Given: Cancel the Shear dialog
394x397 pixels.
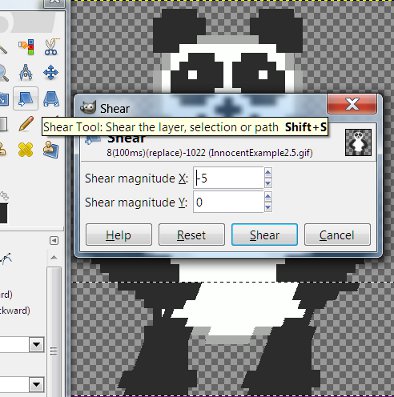Looking at the screenshot, I should 337,235.
